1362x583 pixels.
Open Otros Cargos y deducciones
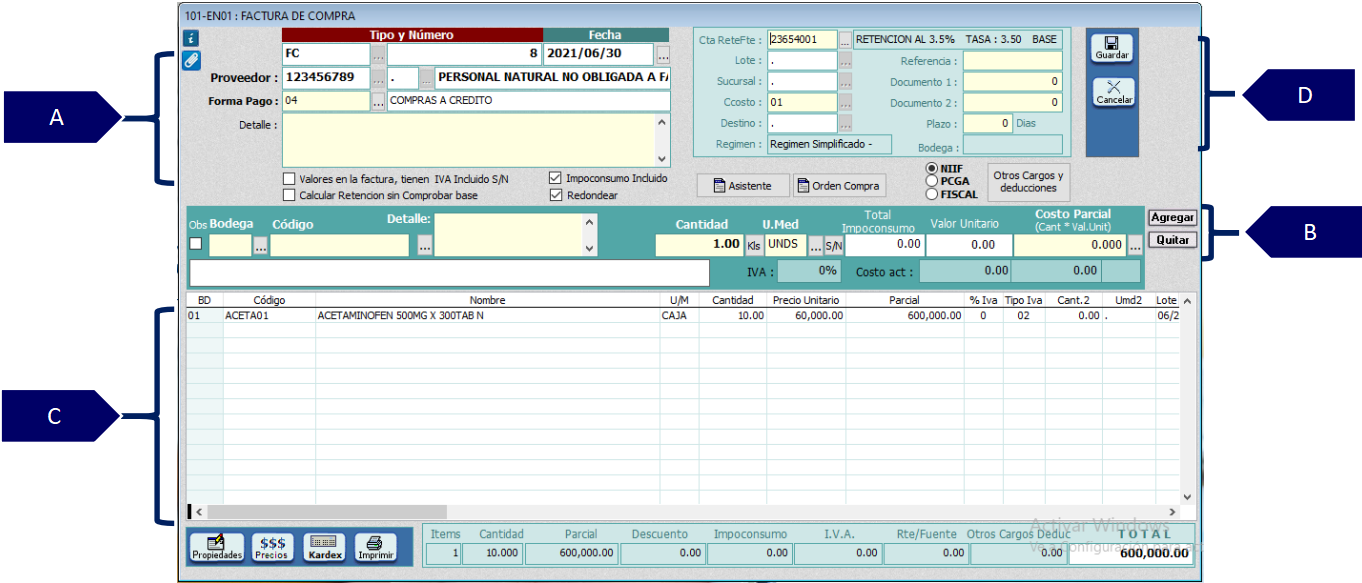1028,182
